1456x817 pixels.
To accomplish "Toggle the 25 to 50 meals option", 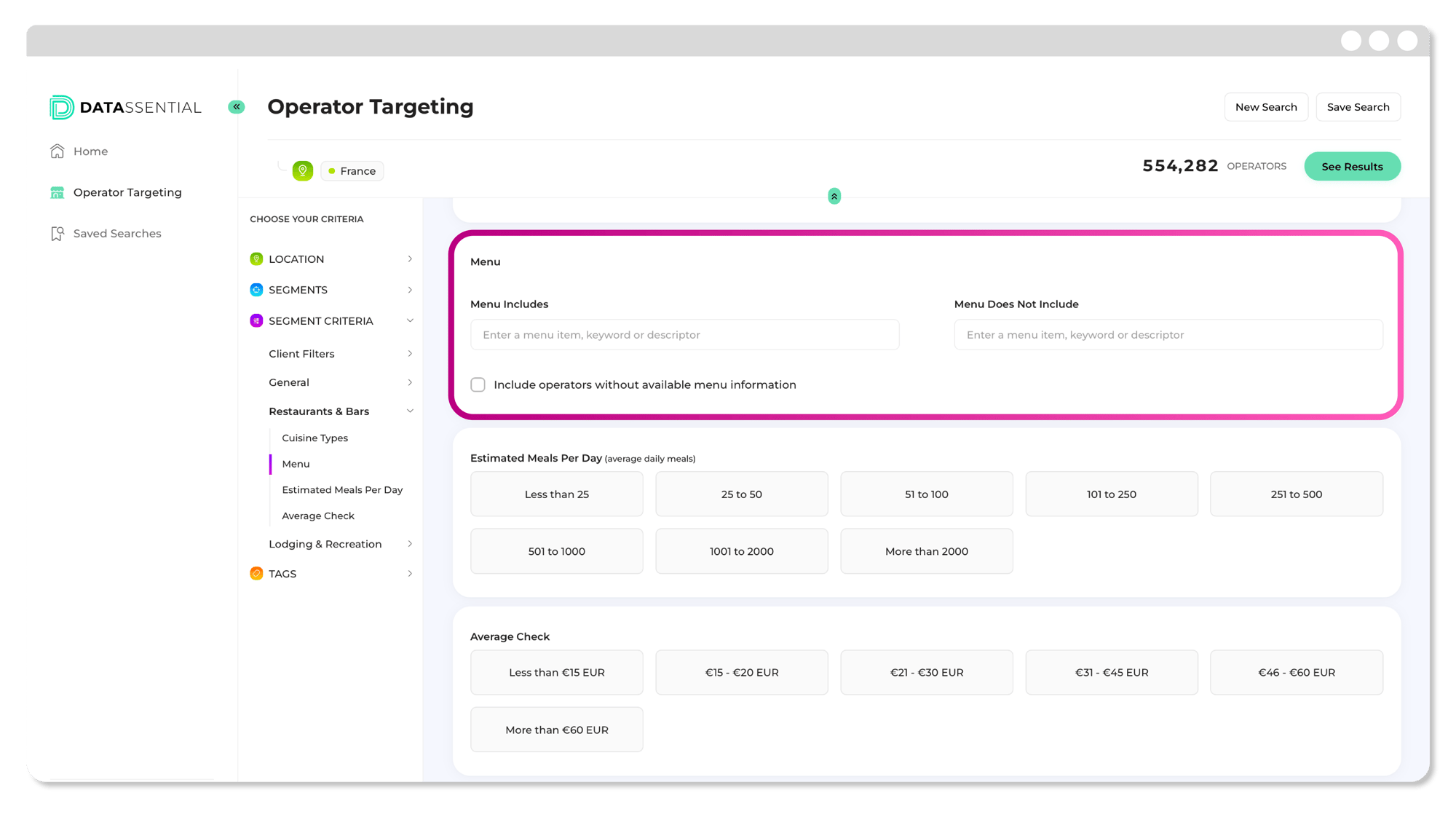I will point(741,494).
